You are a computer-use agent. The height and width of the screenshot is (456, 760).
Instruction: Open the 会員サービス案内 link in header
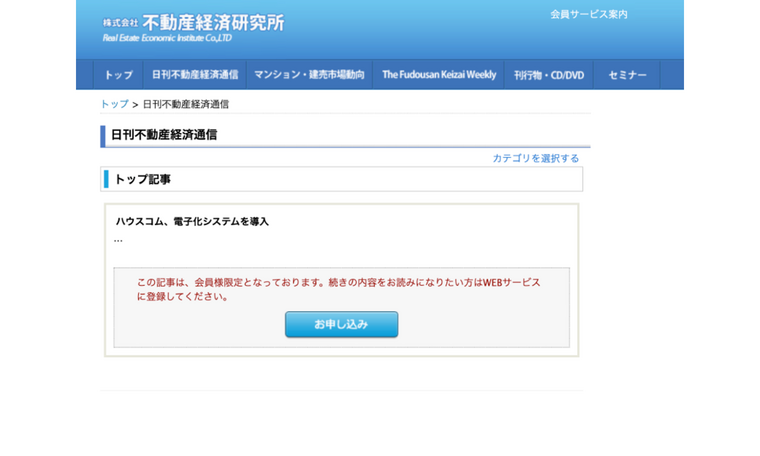point(588,14)
